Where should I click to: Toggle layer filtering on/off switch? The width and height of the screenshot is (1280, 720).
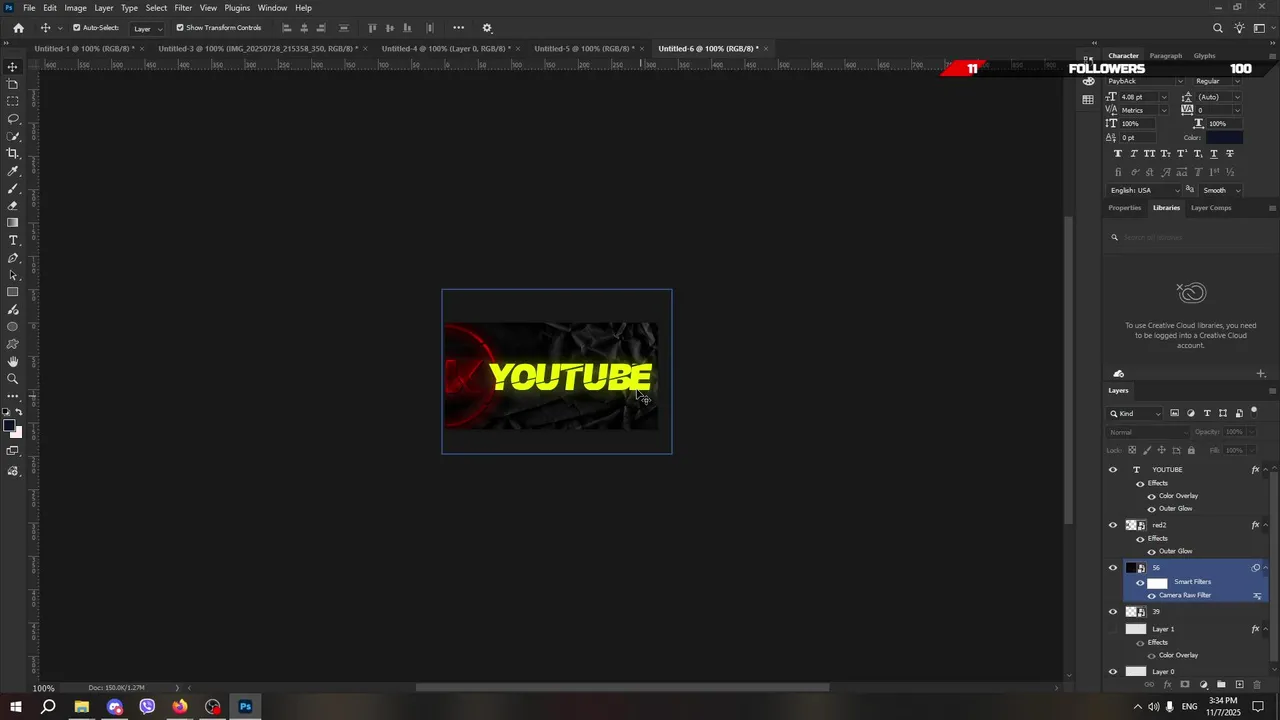coord(1254,411)
